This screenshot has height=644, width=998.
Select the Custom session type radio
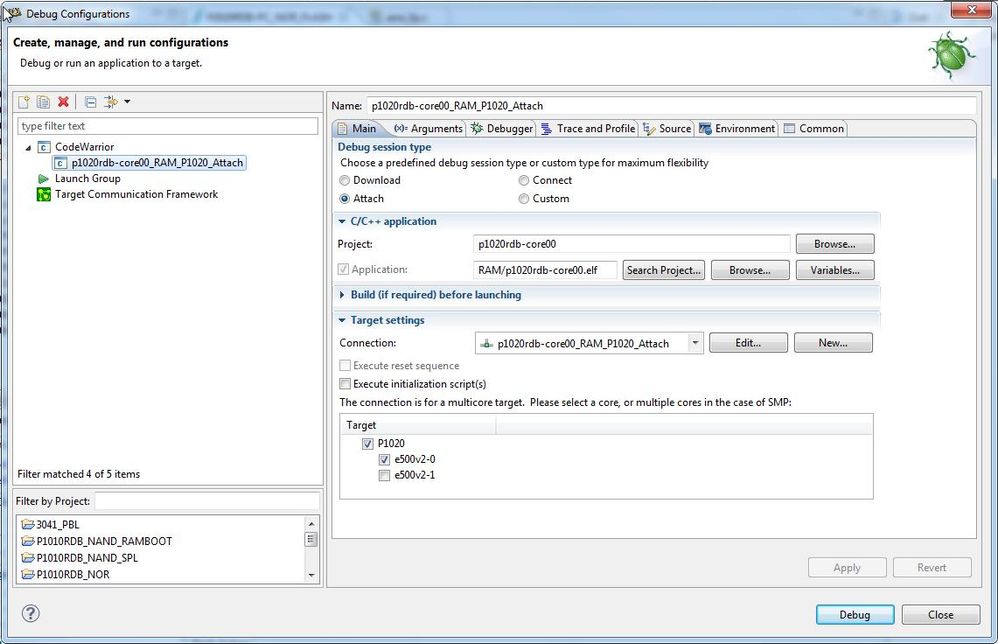coord(524,199)
